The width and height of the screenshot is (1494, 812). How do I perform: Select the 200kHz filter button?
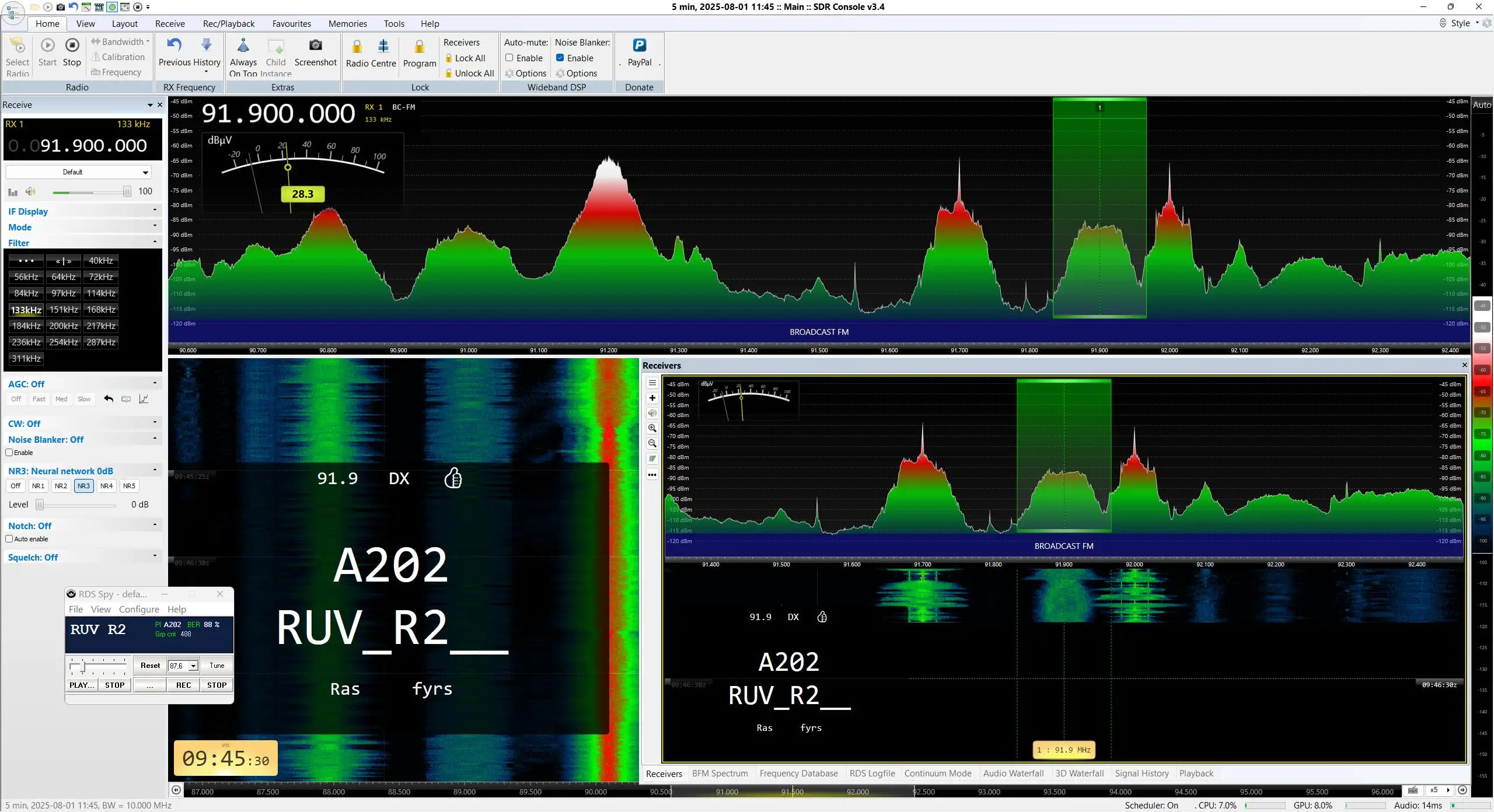tap(64, 326)
